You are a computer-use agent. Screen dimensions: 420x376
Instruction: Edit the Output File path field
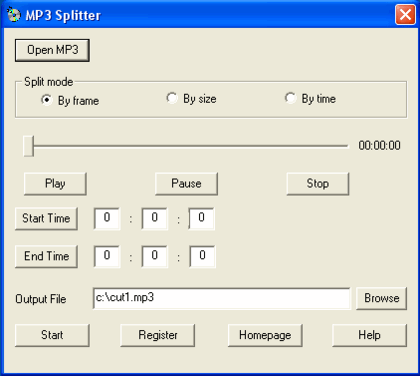click(222, 298)
